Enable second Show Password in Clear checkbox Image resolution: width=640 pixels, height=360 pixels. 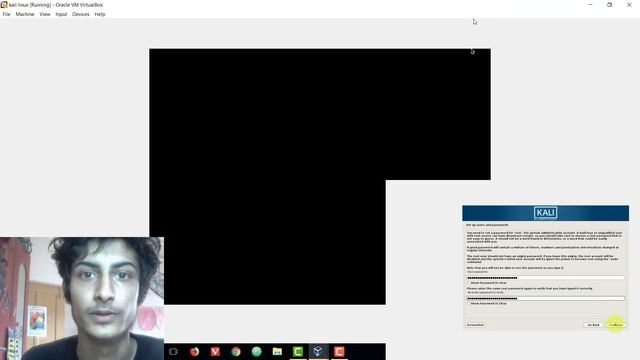(469, 304)
